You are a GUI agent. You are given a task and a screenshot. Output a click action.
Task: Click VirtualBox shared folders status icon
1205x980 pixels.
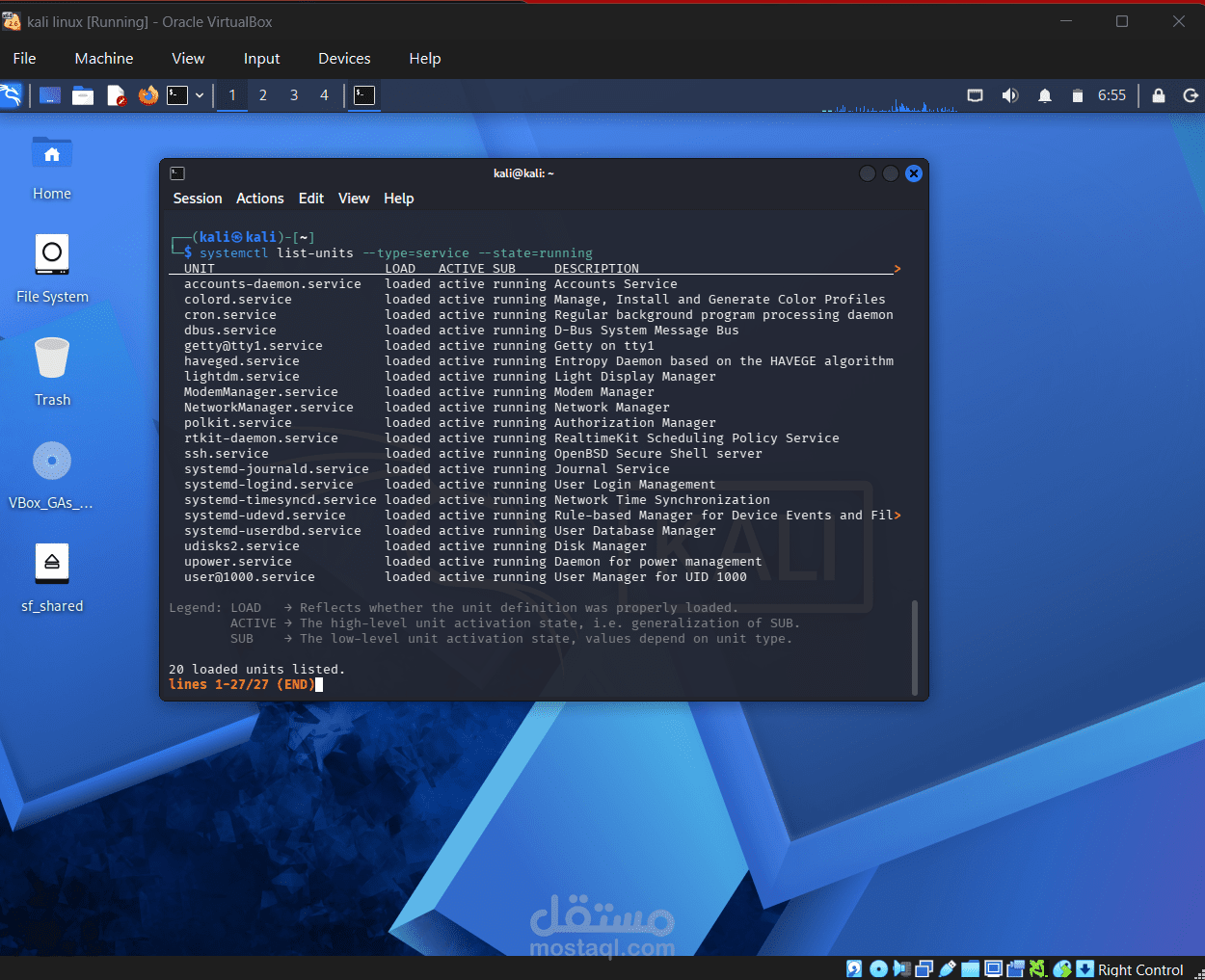[971, 969]
